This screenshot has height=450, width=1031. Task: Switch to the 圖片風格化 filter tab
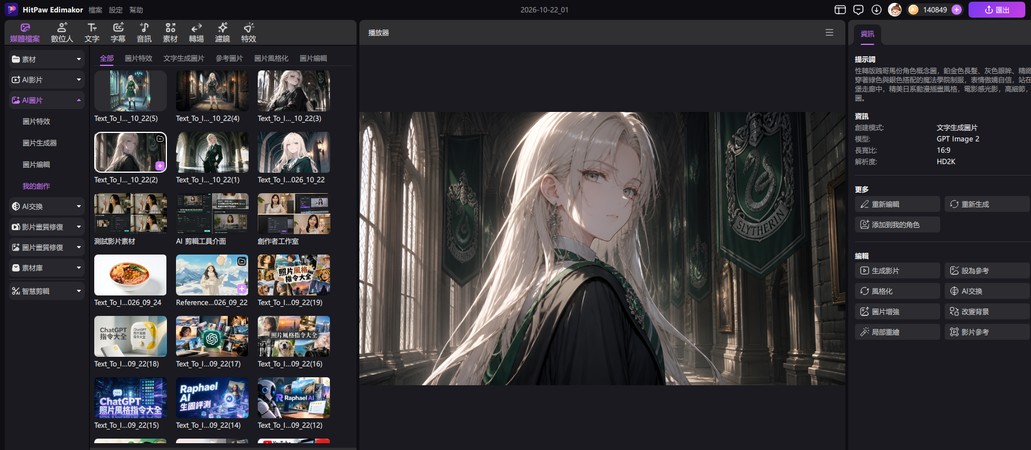click(x=271, y=59)
